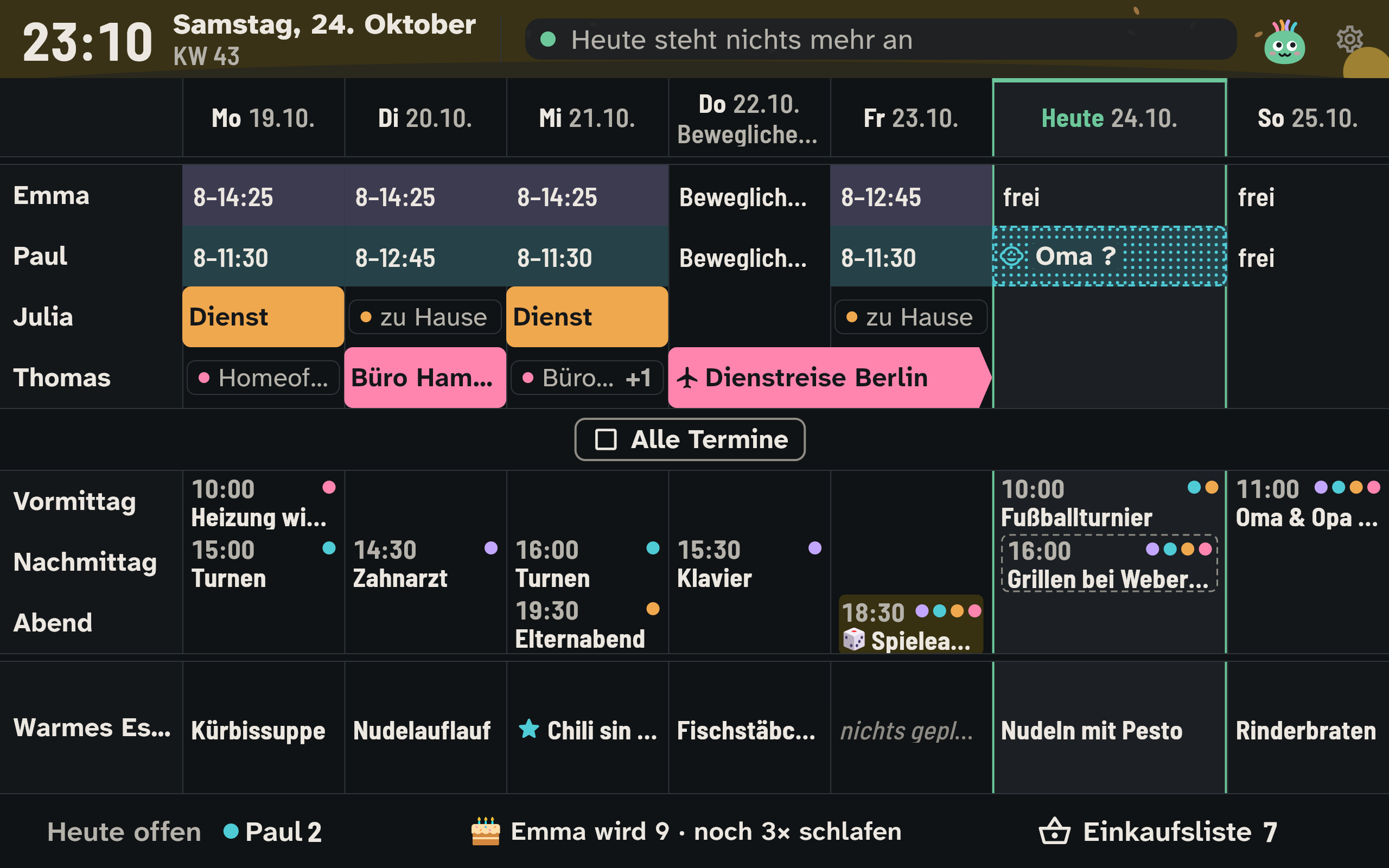Select the Mo 19.10. column header
Image resolution: width=1389 pixels, height=868 pixels.
point(263,118)
